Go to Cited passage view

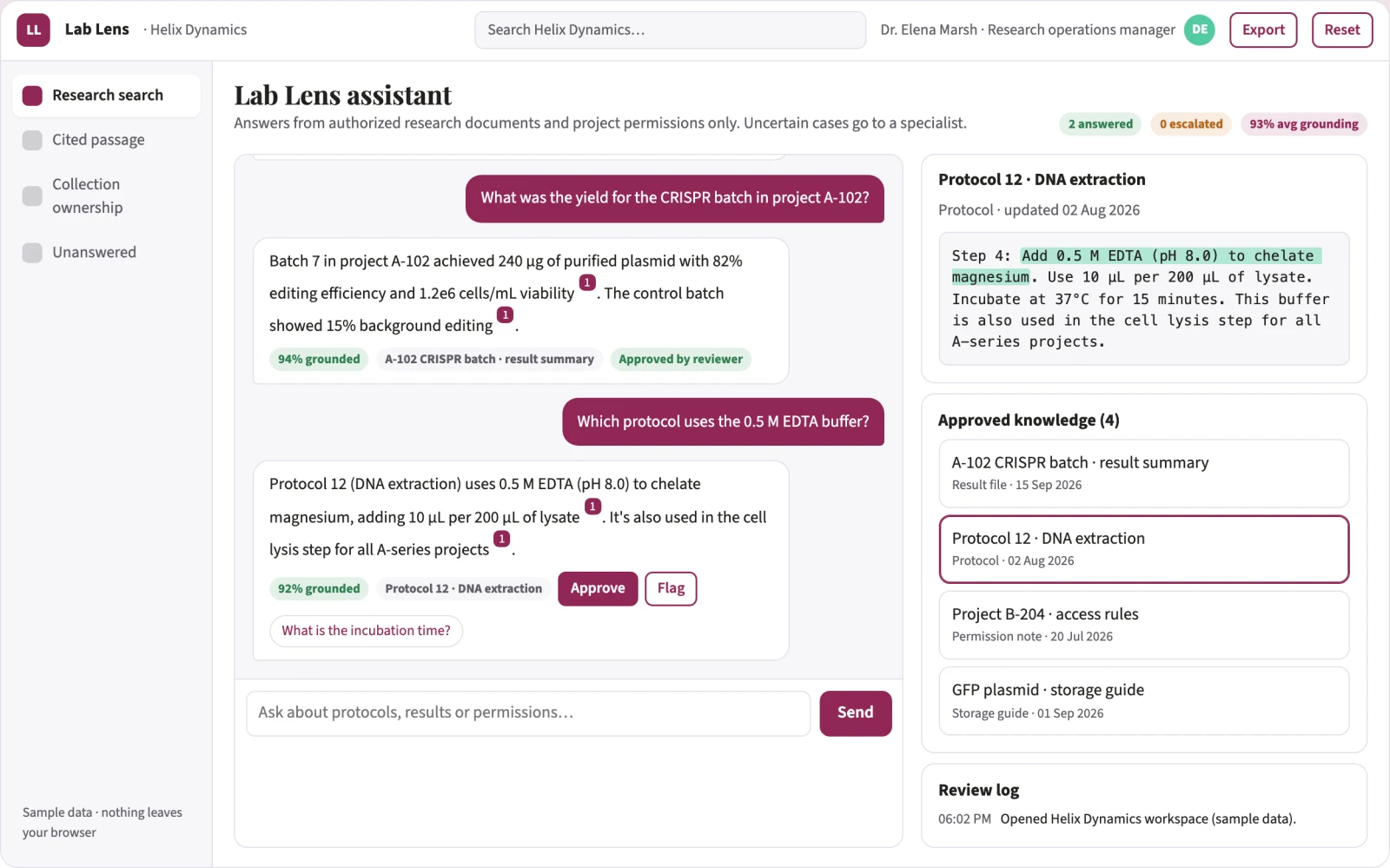pyautogui.click(x=106, y=140)
